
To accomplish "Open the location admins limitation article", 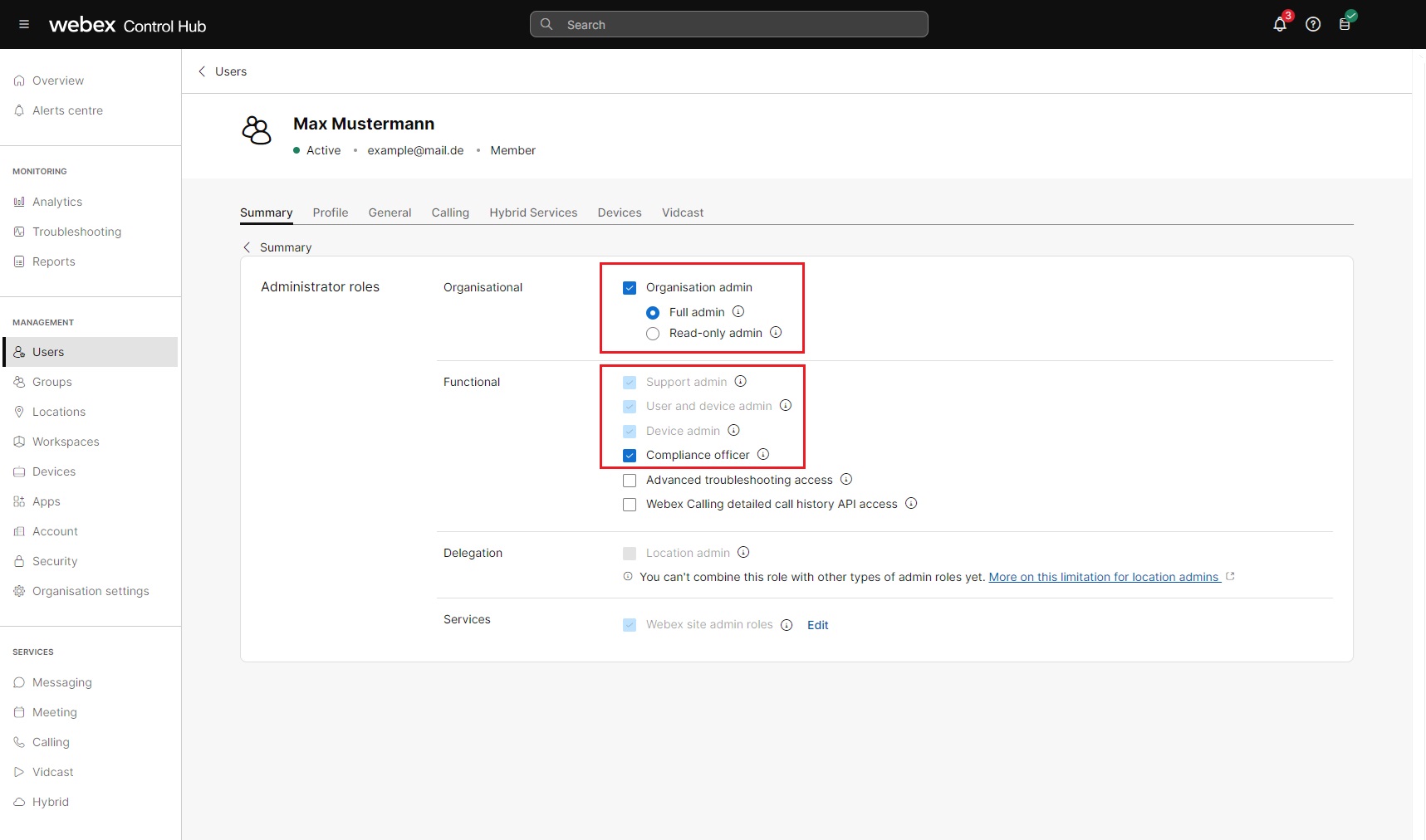I will pyautogui.click(x=1105, y=577).
